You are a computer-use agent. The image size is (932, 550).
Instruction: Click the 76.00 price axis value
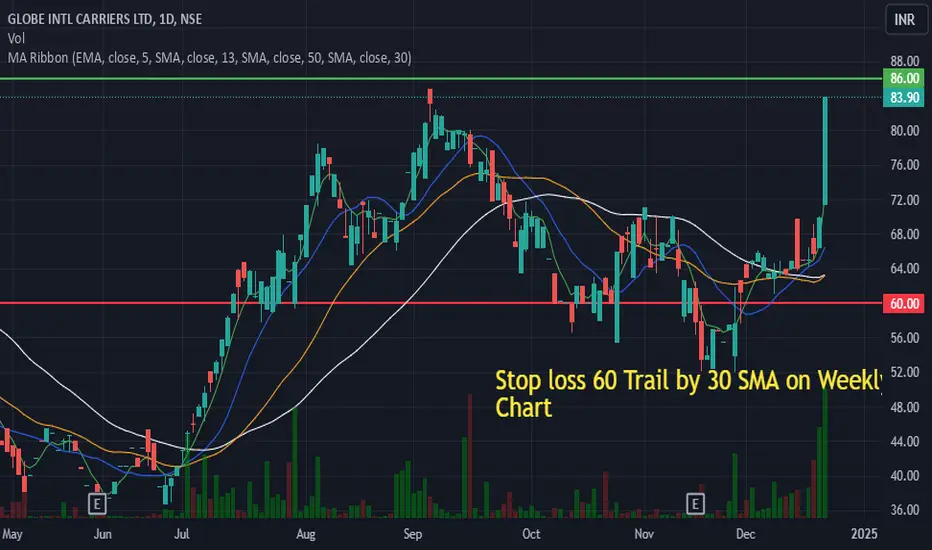click(905, 165)
